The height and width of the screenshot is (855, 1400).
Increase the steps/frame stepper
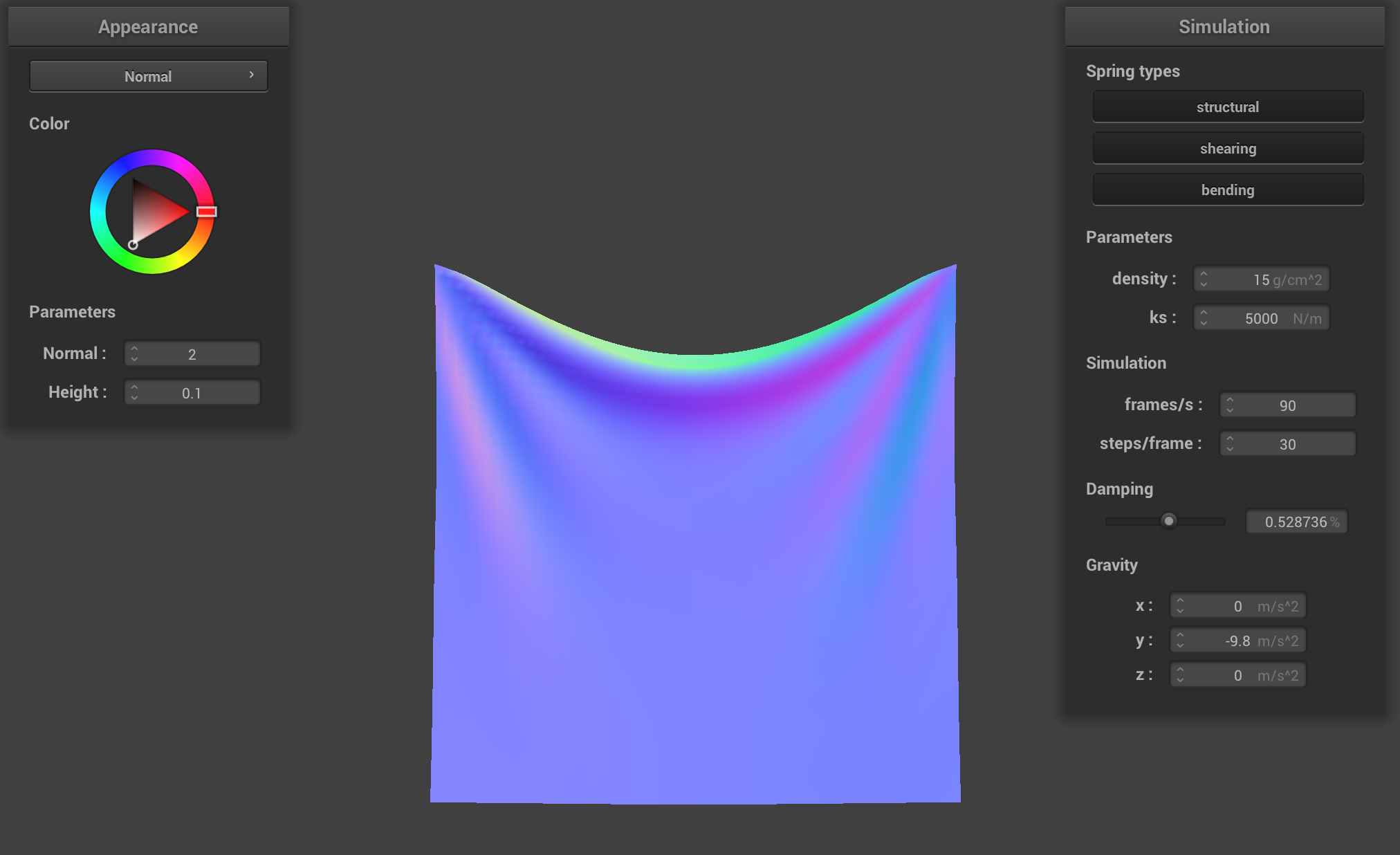pyautogui.click(x=1230, y=439)
